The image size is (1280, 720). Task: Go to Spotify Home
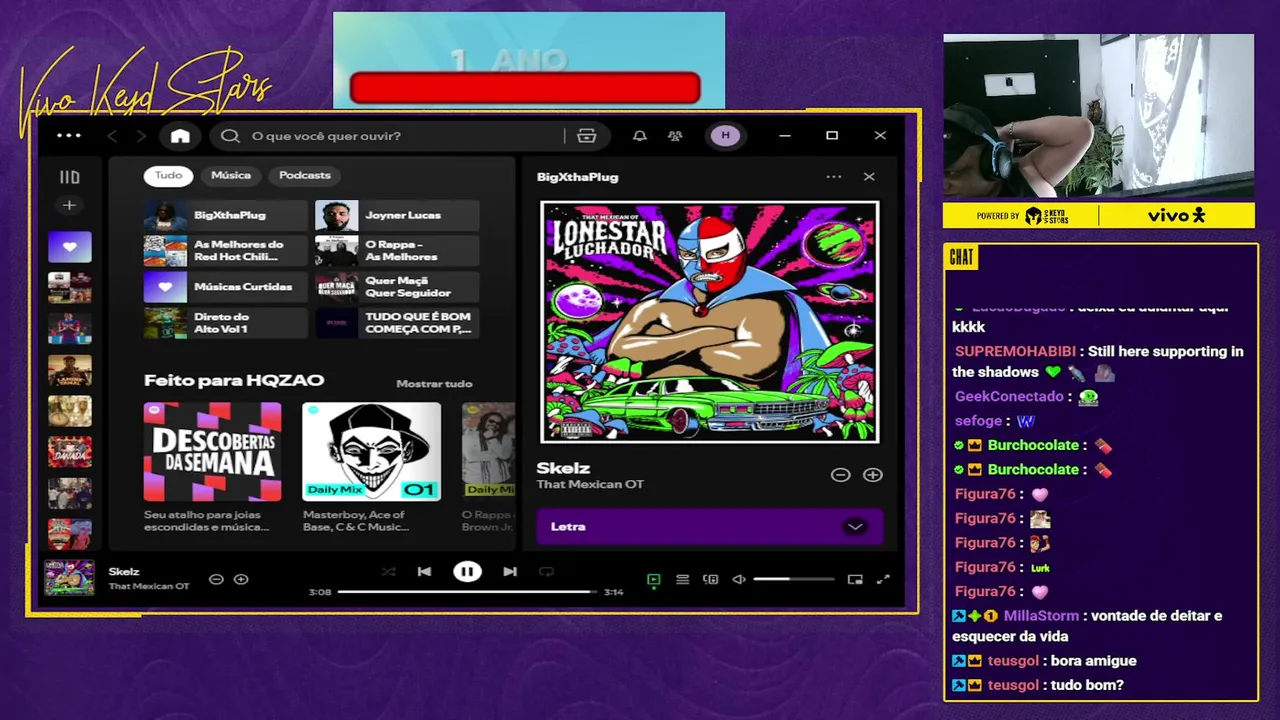pyautogui.click(x=180, y=136)
